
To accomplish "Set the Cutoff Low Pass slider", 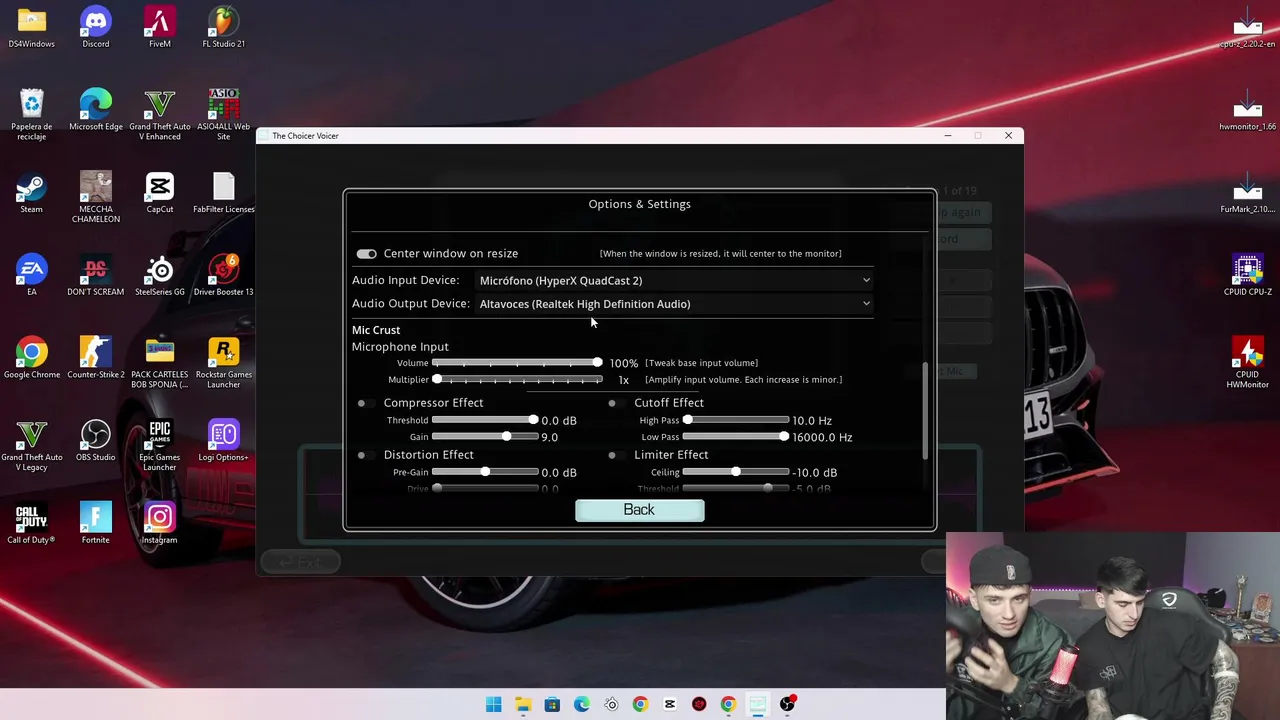I will tap(735, 437).
